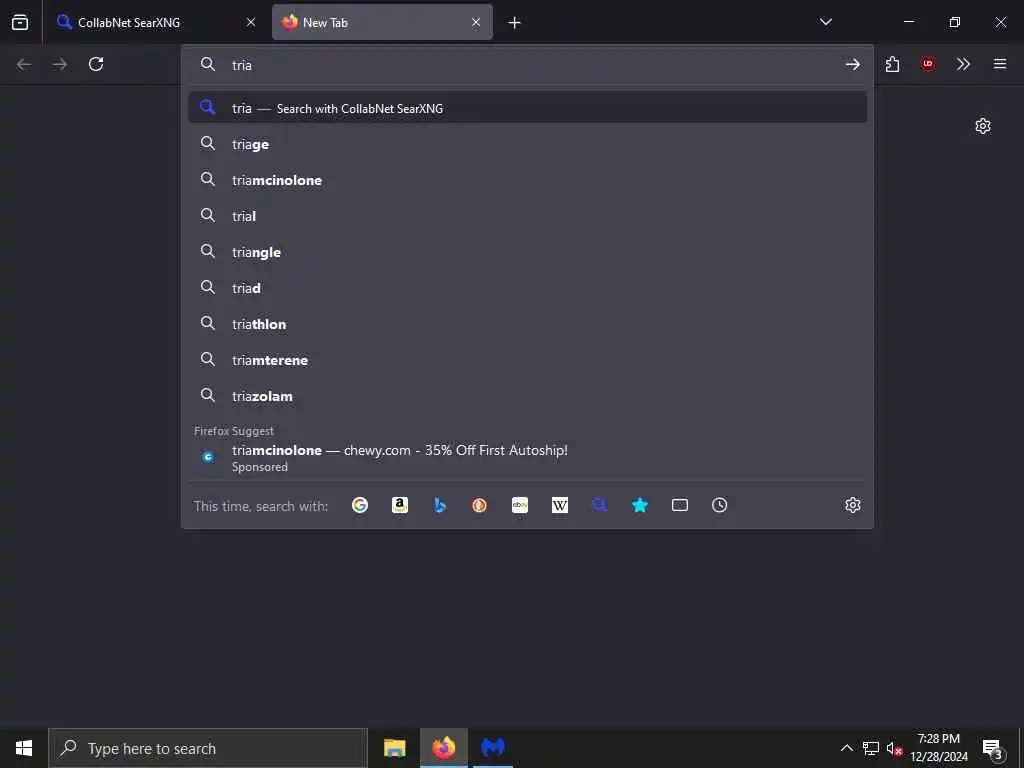Open a new tab with plus

click(x=515, y=23)
